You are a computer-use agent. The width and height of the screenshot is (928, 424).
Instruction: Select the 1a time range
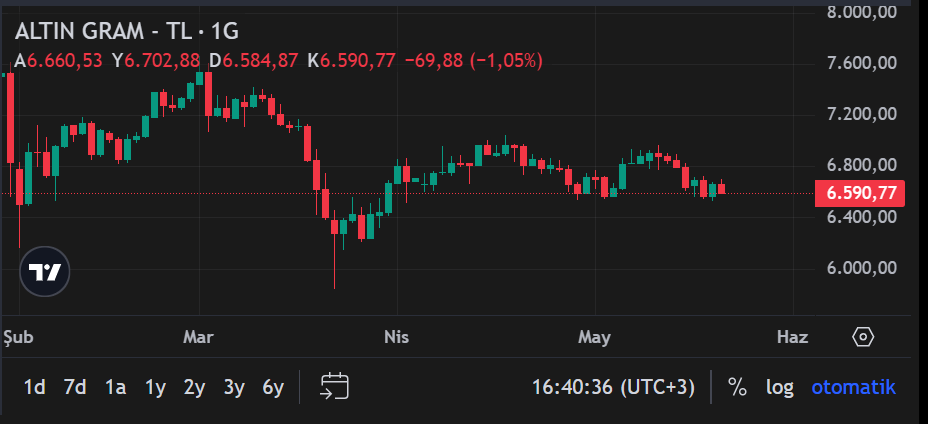click(115, 388)
